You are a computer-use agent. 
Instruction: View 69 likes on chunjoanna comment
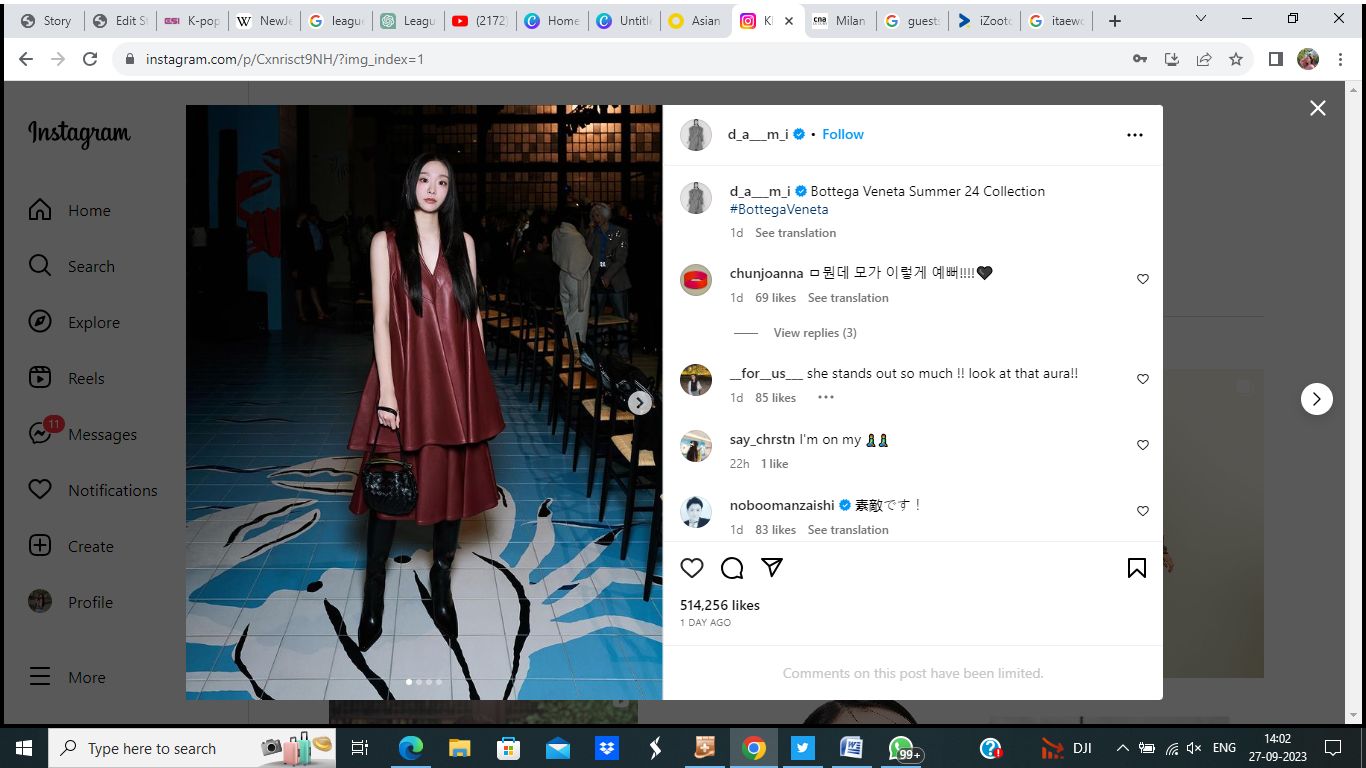click(776, 298)
